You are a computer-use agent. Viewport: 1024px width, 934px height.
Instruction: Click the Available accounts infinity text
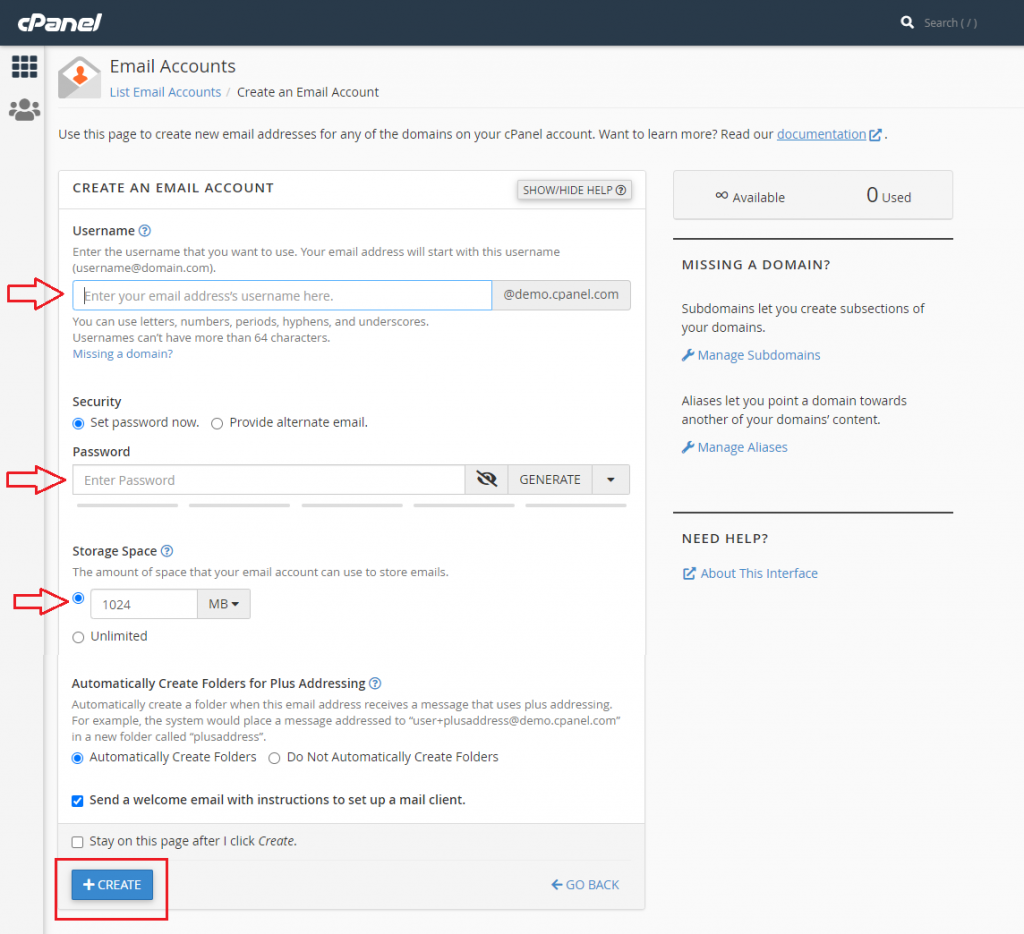pyautogui.click(x=750, y=197)
